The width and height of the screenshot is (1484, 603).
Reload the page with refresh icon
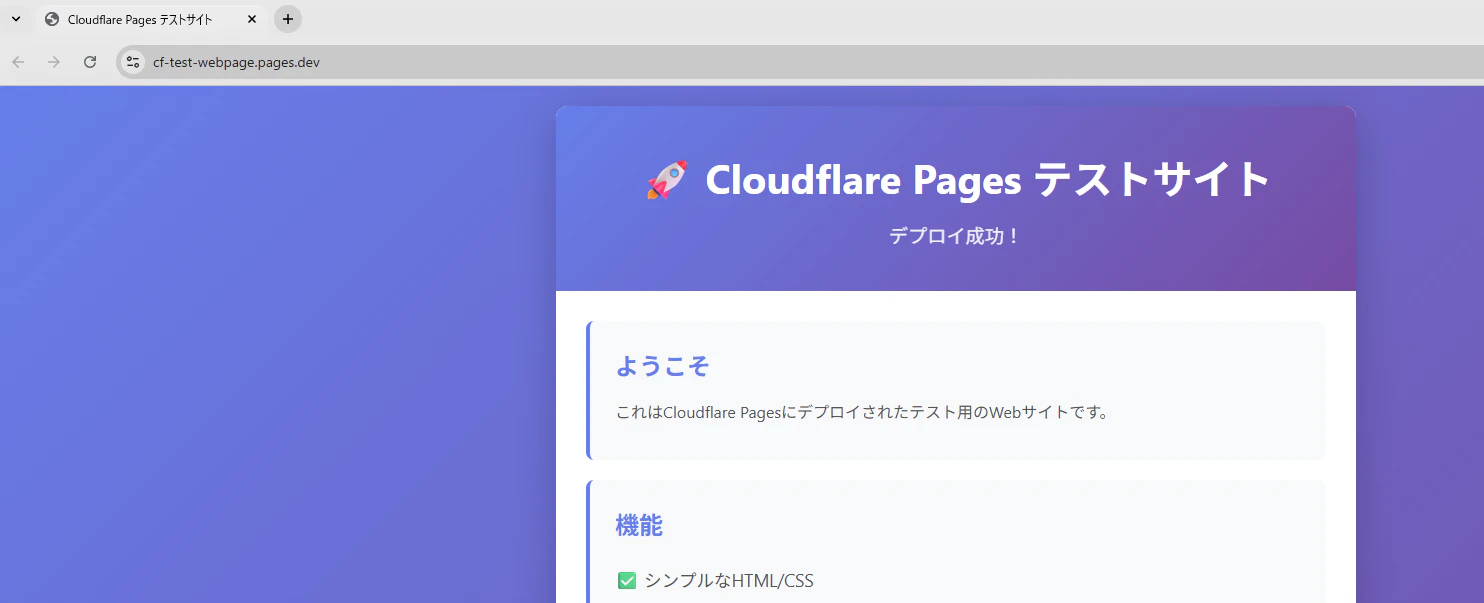(x=90, y=62)
